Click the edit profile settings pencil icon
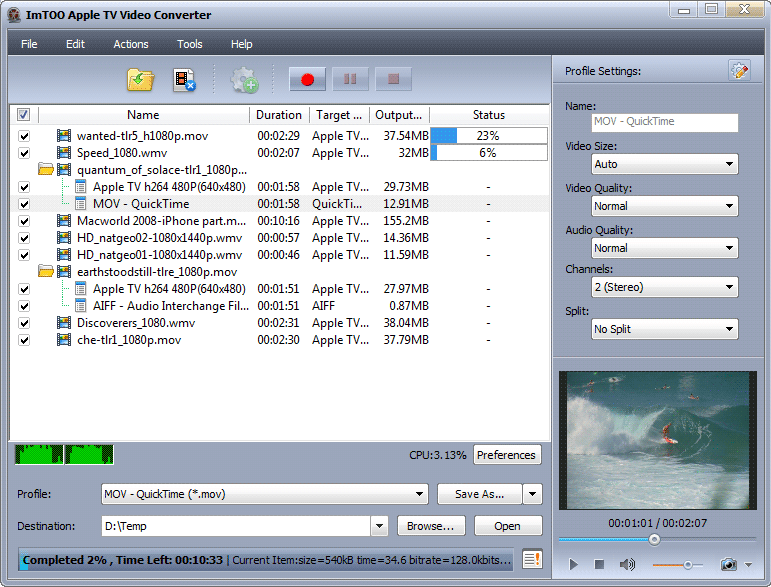This screenshot has width=771, height=587. point(739,71)
